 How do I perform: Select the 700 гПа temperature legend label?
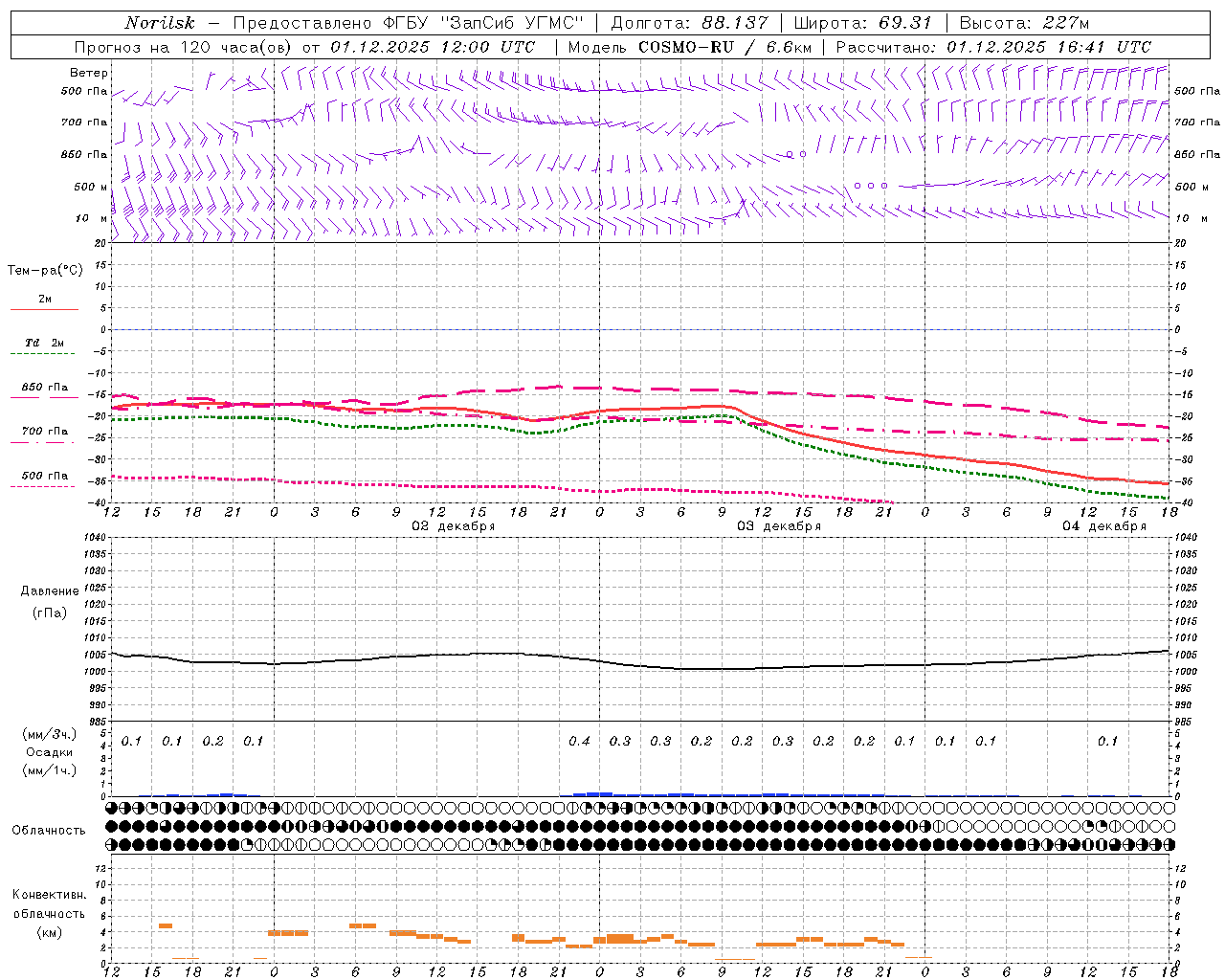pos(45,432)
